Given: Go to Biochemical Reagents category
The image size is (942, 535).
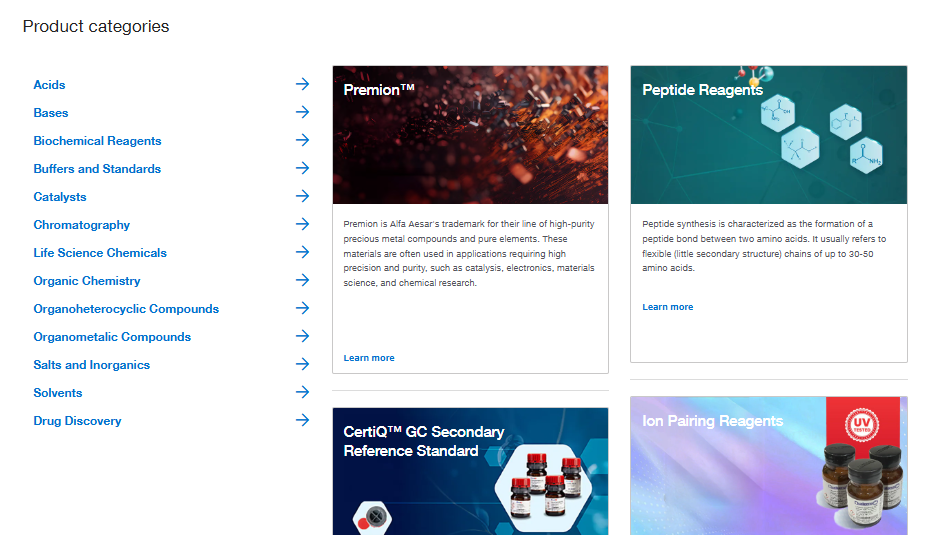Looking at the screenshot, I should [97, 141].
